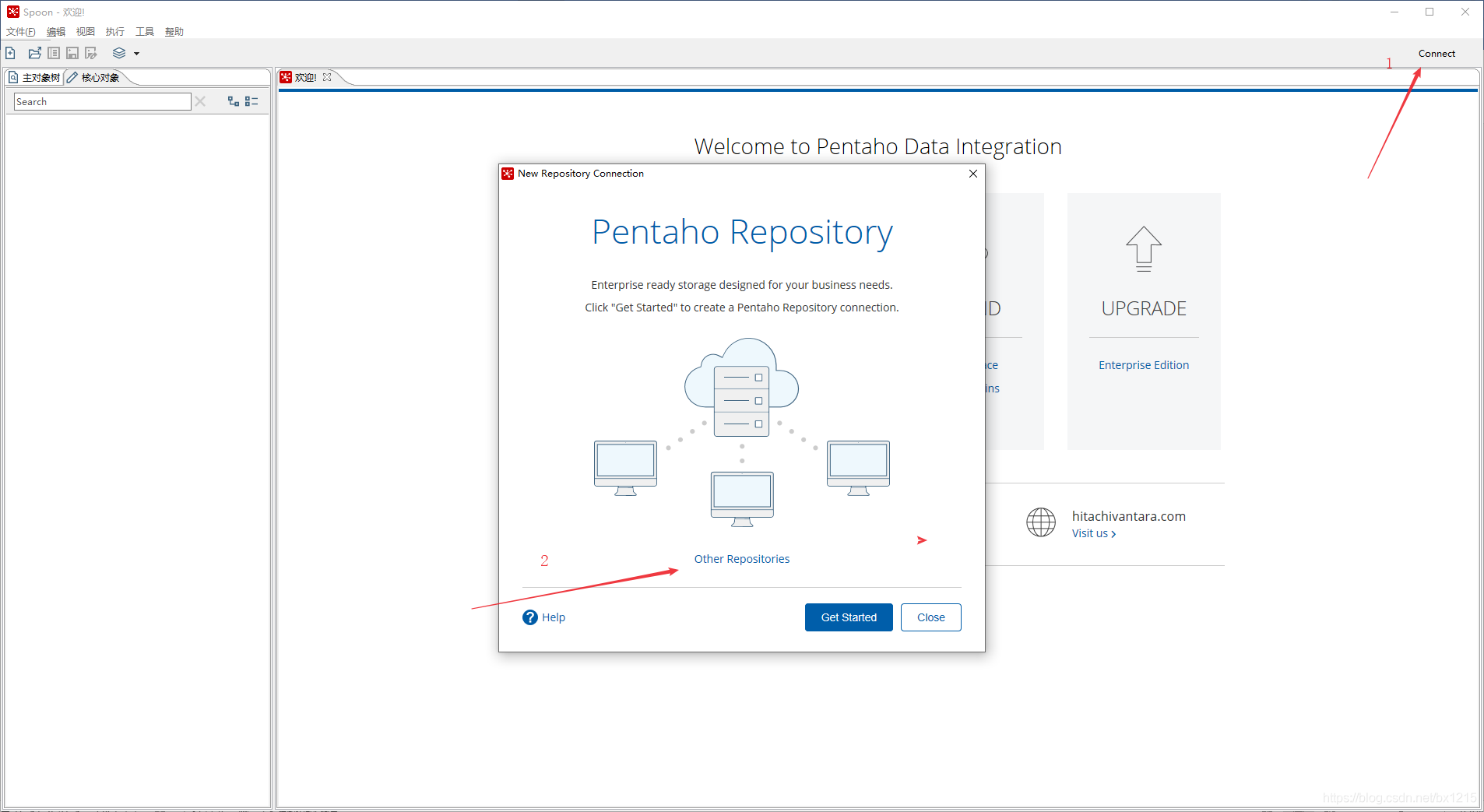1484x812 pixels.
Task: Choose the Save As toolbar icon
Action: pos(91,53)
